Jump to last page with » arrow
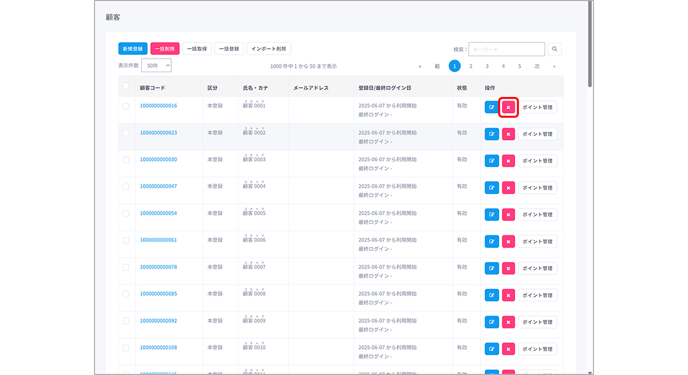688x375 pixels. (554, 66)
